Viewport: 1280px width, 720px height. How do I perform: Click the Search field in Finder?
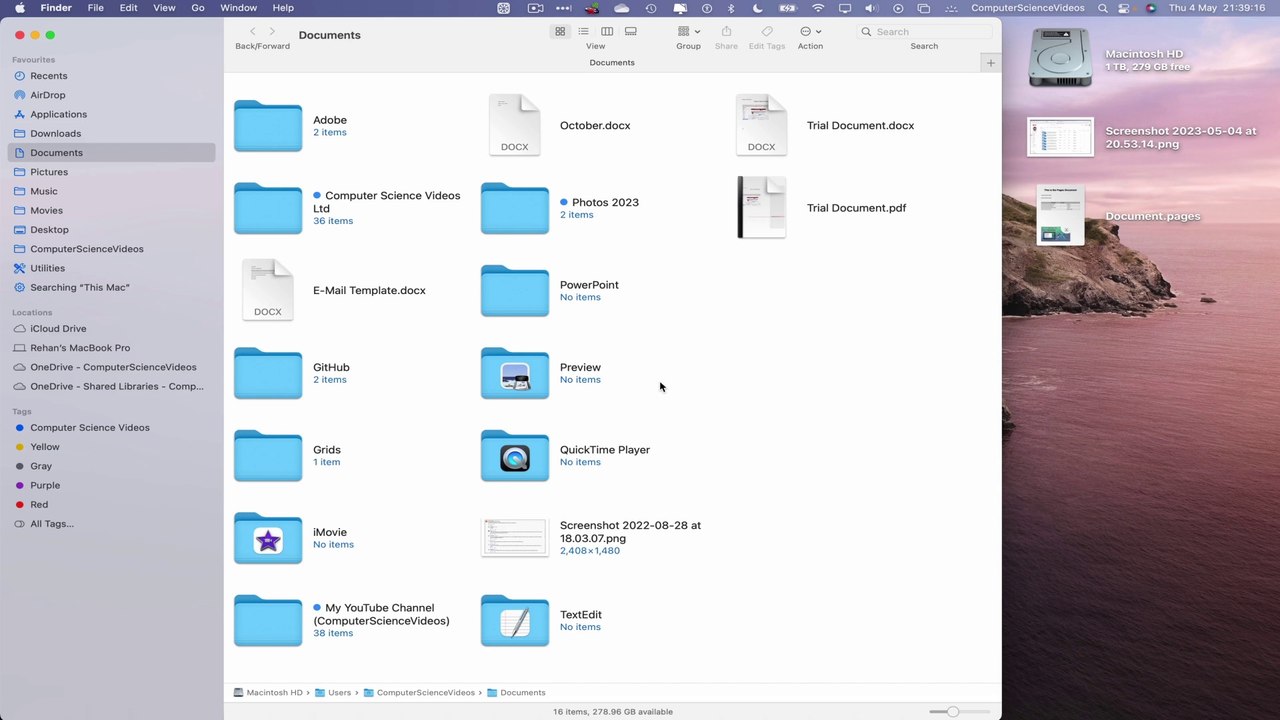click(925, 32)
